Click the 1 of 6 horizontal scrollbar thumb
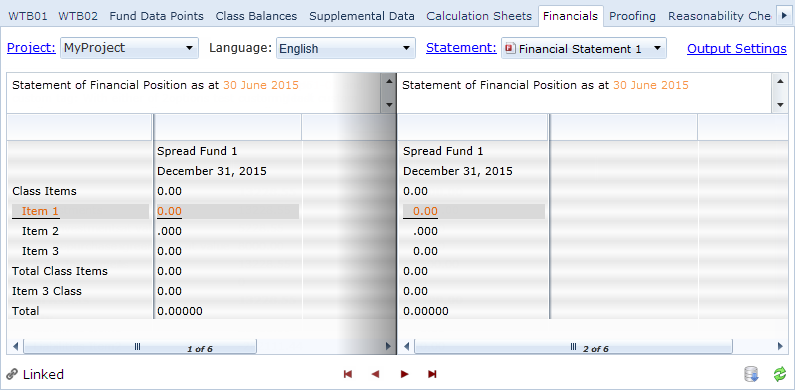The width and height of the screenshot is (795, 390). (x=140, y=347)
